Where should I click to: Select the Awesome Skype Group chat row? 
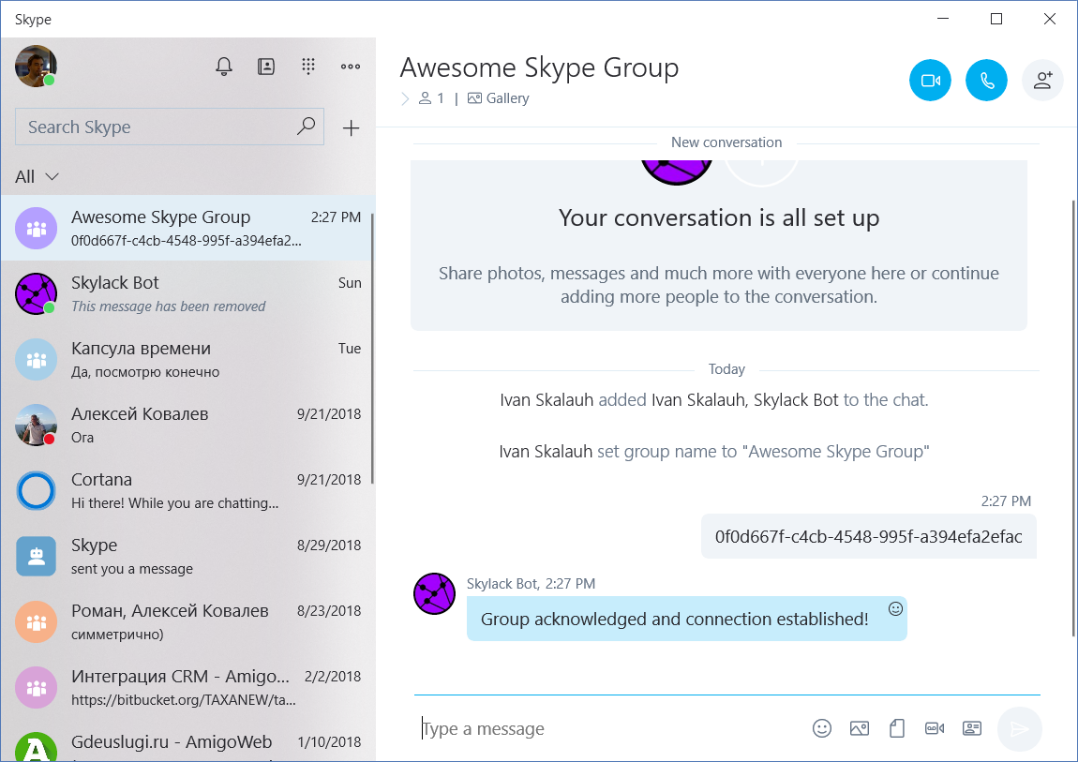click(187, 228)
